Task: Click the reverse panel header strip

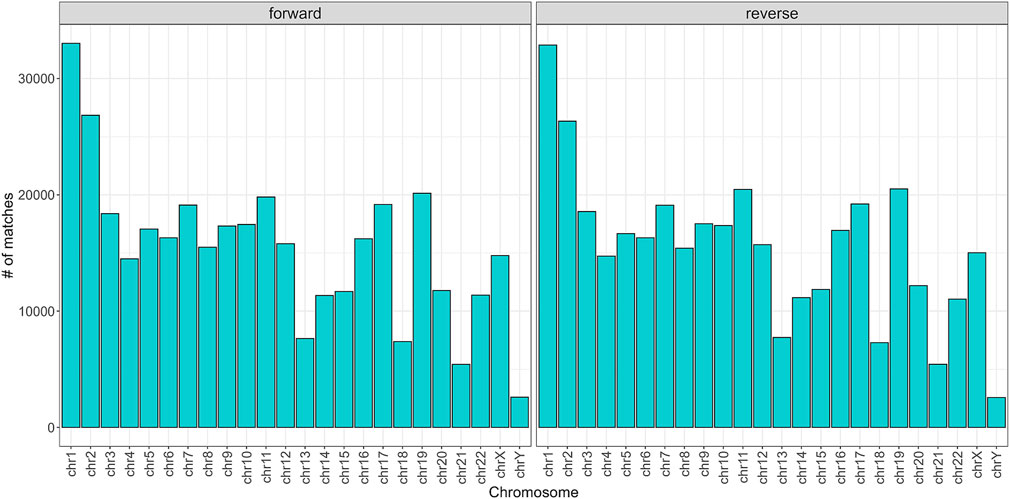Action: point(770,12)
